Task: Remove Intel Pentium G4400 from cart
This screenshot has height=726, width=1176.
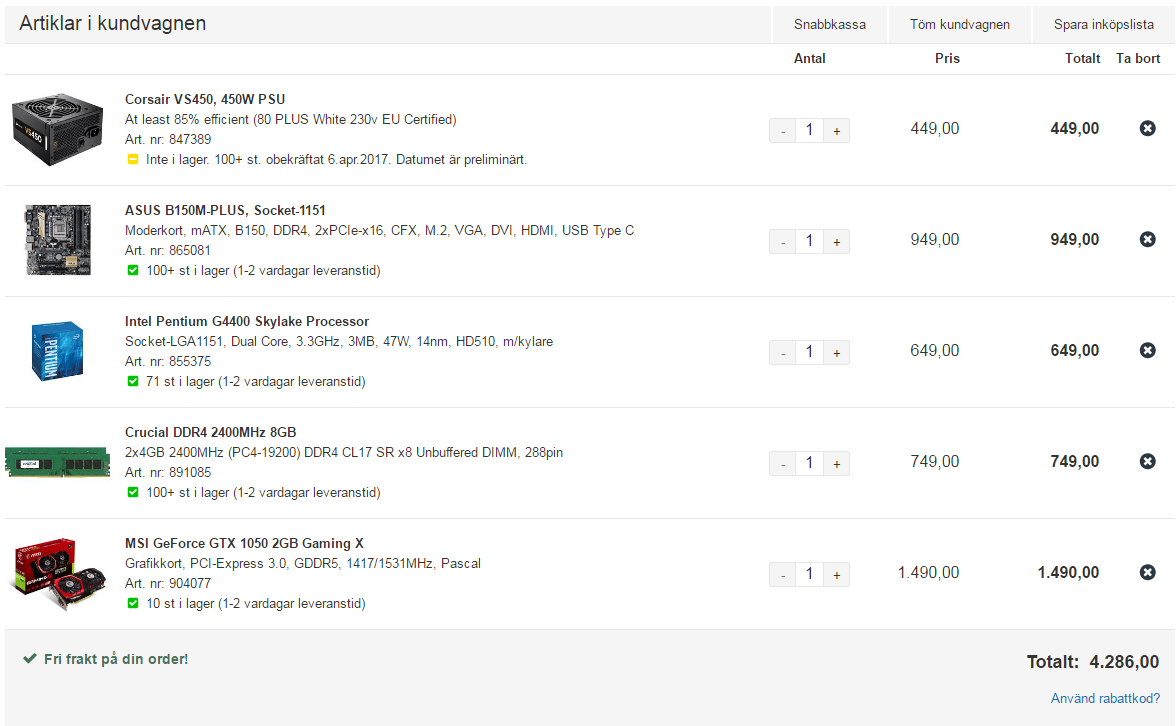Action: click(1148, 350)
